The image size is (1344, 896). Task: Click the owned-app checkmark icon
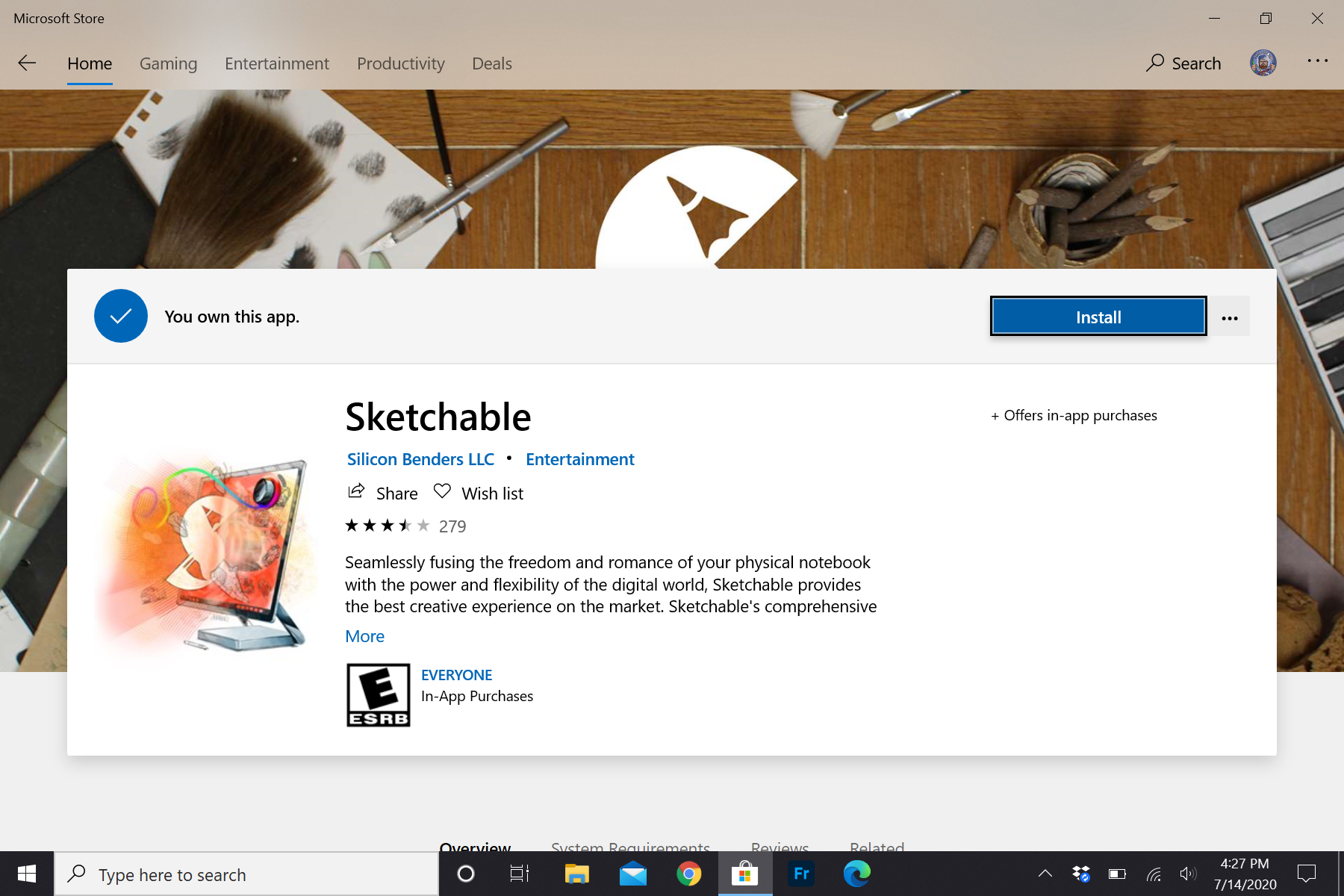click(121, 316)
